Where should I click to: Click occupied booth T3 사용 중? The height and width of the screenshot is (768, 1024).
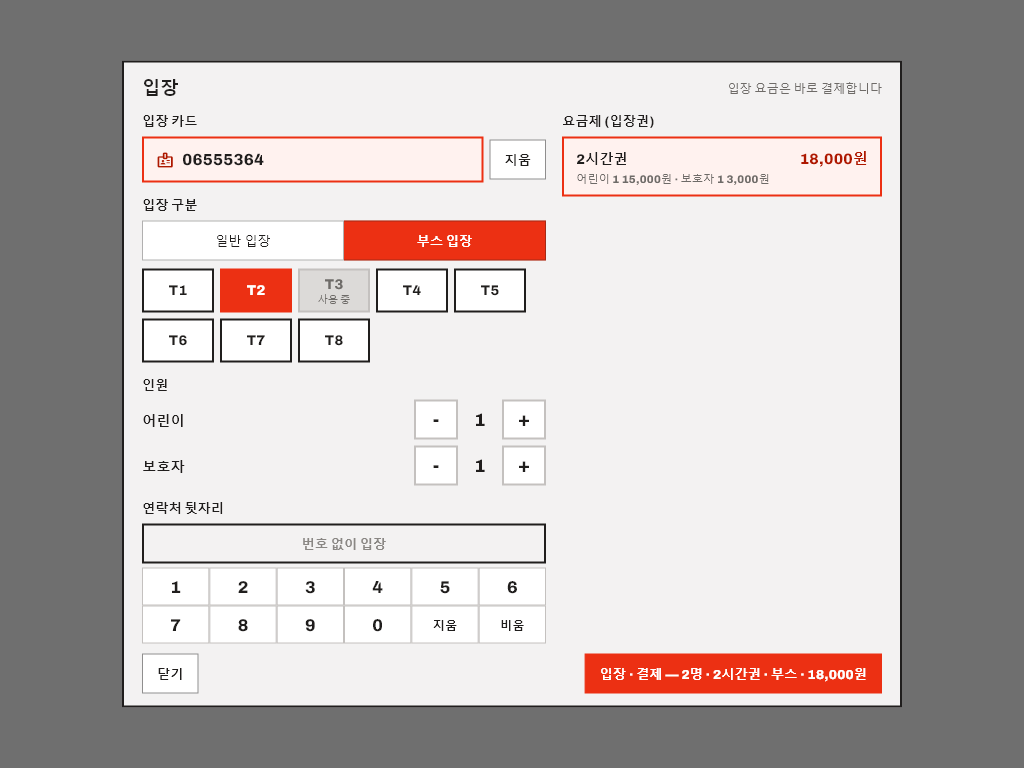click(334, 291)
